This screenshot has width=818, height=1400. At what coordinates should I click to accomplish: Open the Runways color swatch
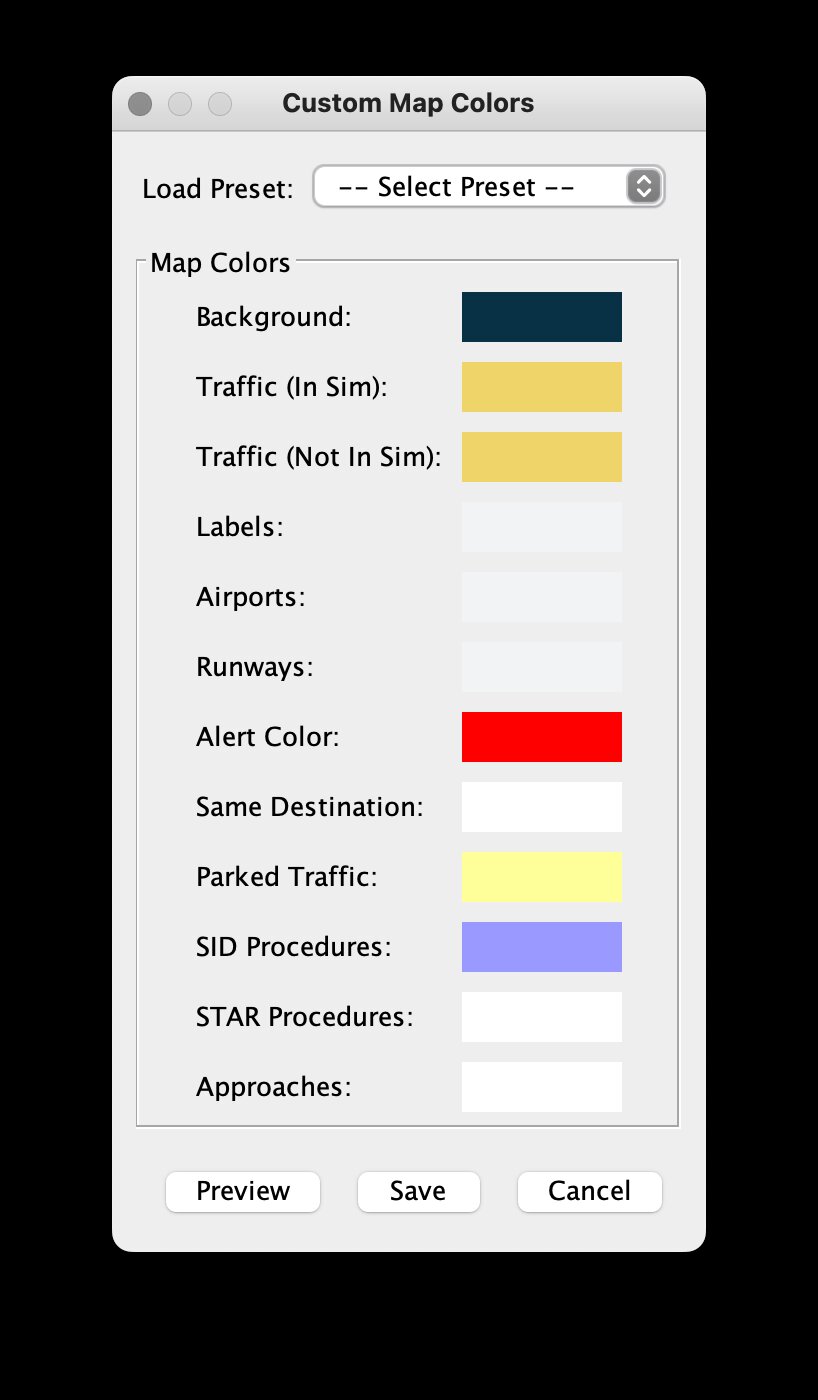click(541, 667)
